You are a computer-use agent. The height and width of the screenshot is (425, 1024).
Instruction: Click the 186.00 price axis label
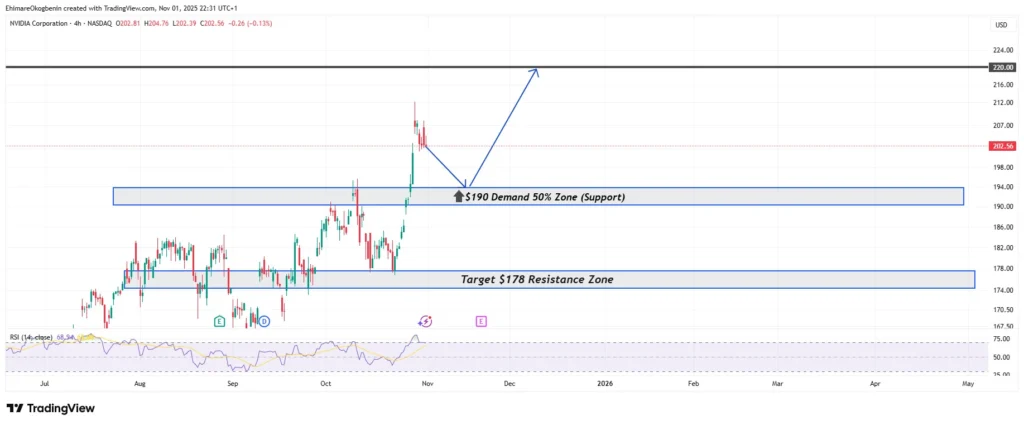pyautogui.click(x=1002, y=227)
